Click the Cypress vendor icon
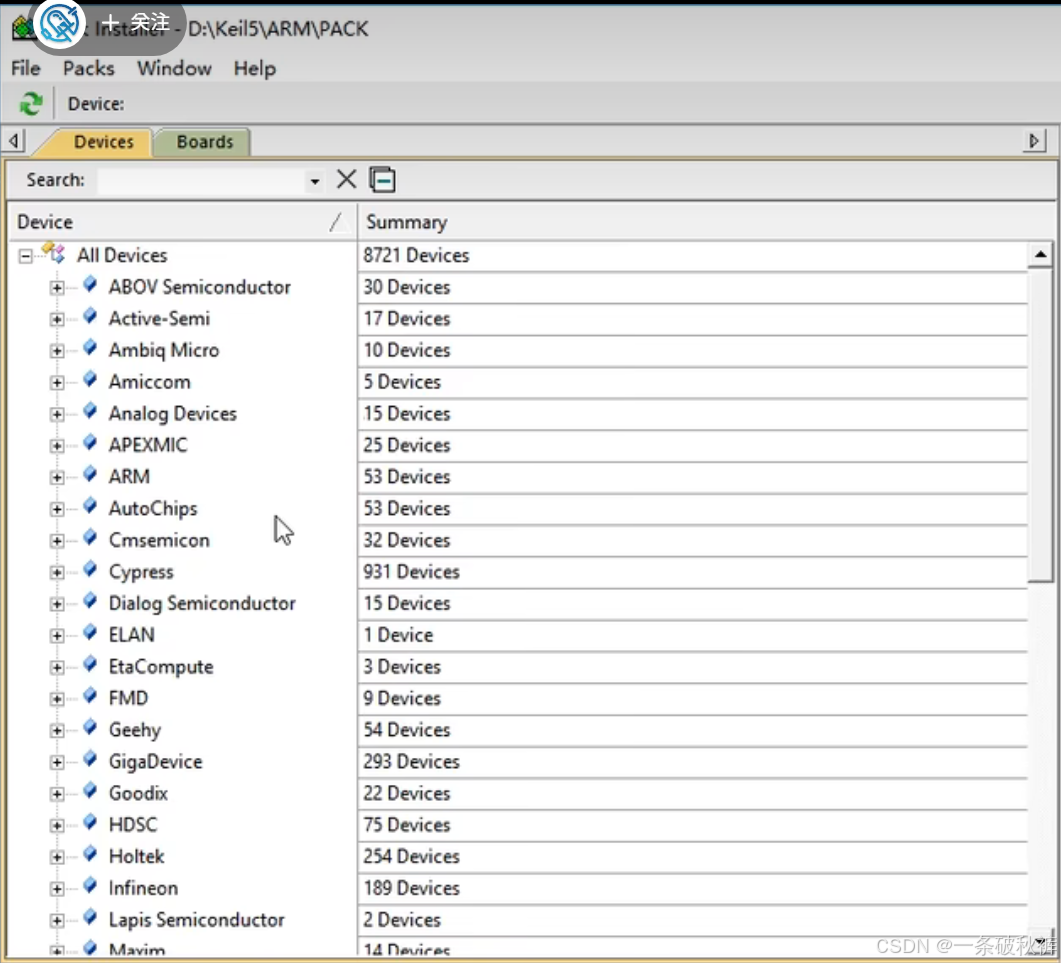Screen dimensions: 1061x963 click(x=90, y=570)
